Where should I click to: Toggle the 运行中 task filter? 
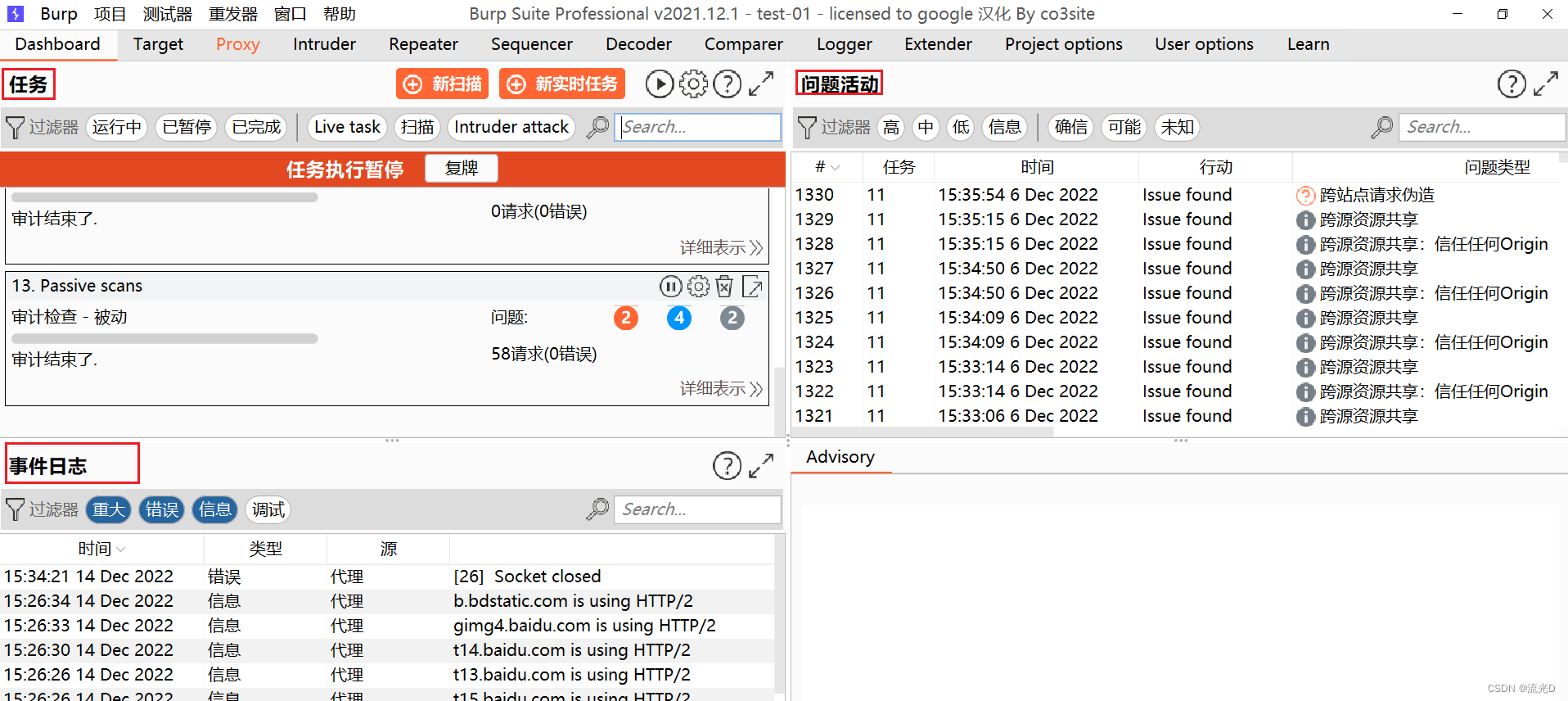click(x=117, y=127)
